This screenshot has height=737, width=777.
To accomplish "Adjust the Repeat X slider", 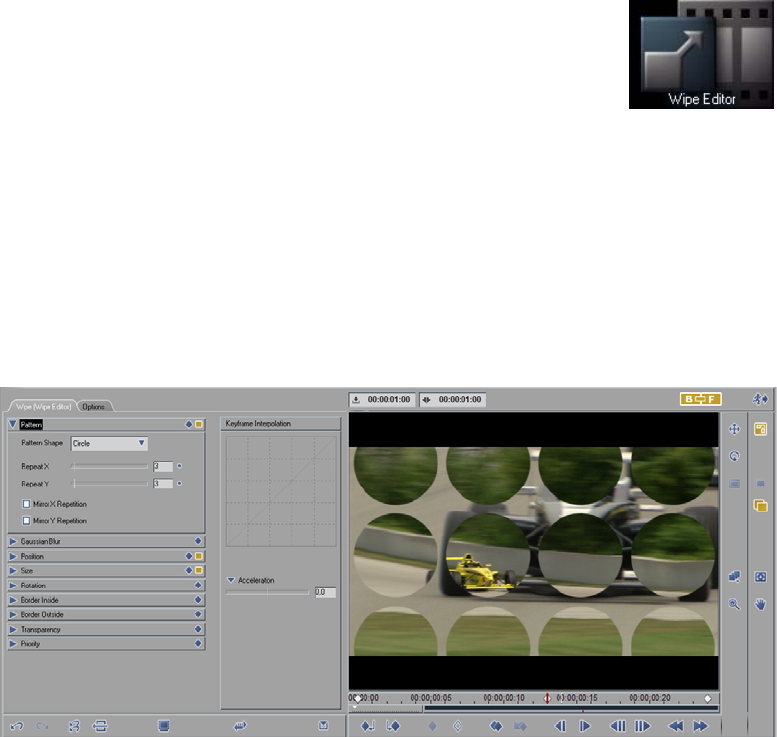I will (110, 466).
